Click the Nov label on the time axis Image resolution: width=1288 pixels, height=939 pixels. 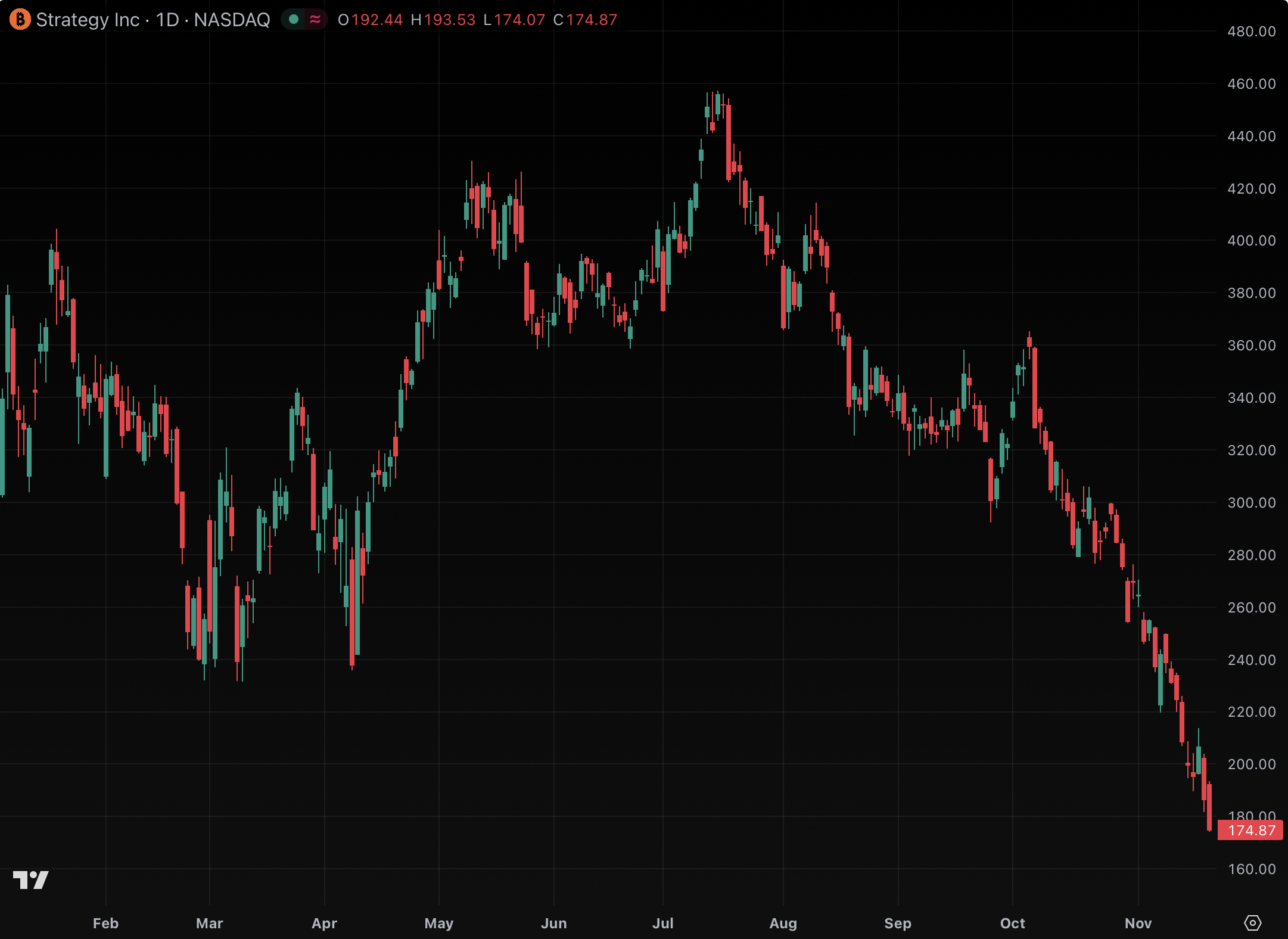click(1138, 923)
